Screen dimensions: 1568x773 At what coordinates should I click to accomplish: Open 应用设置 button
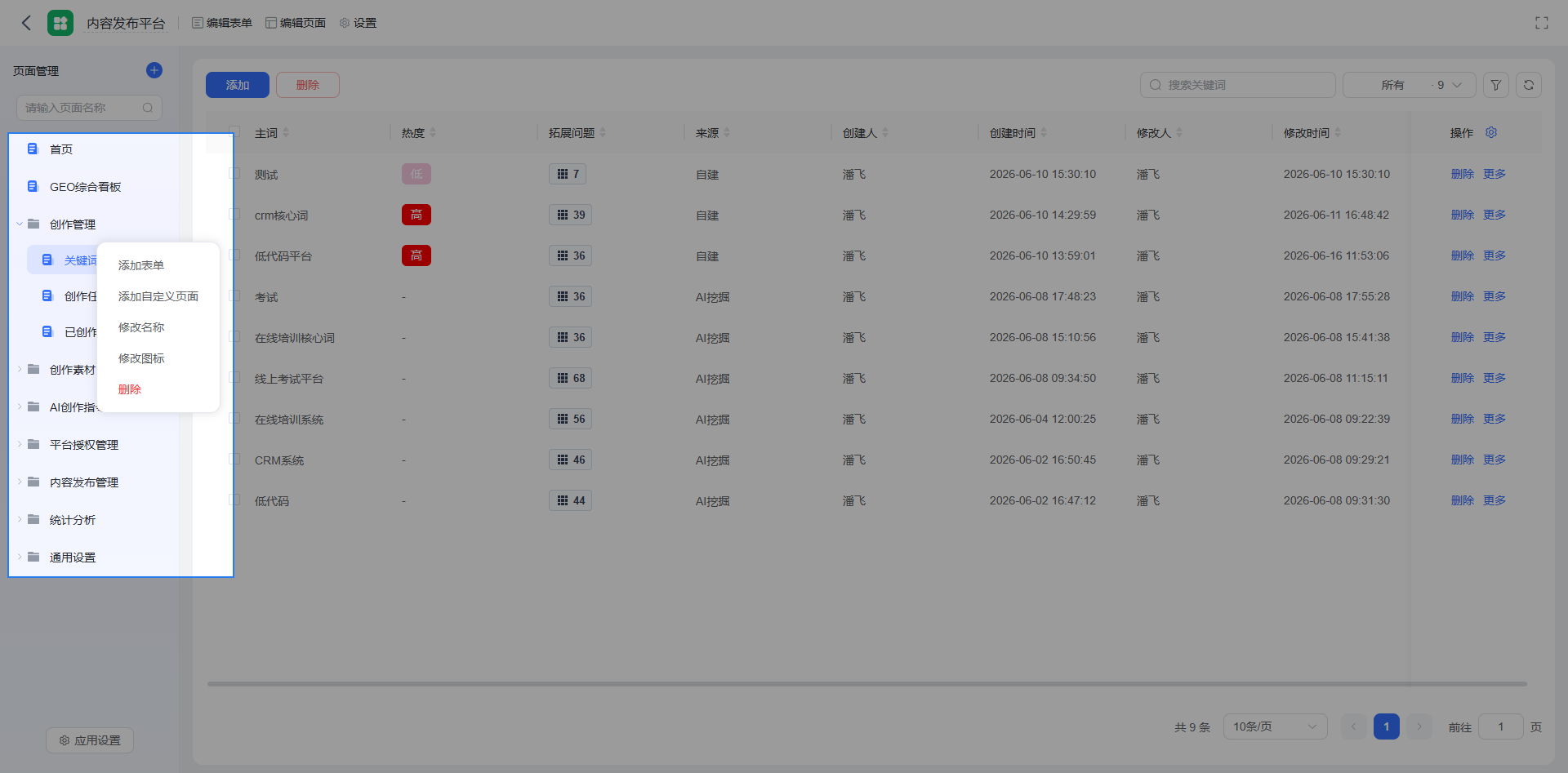click(x=90, y=740)
